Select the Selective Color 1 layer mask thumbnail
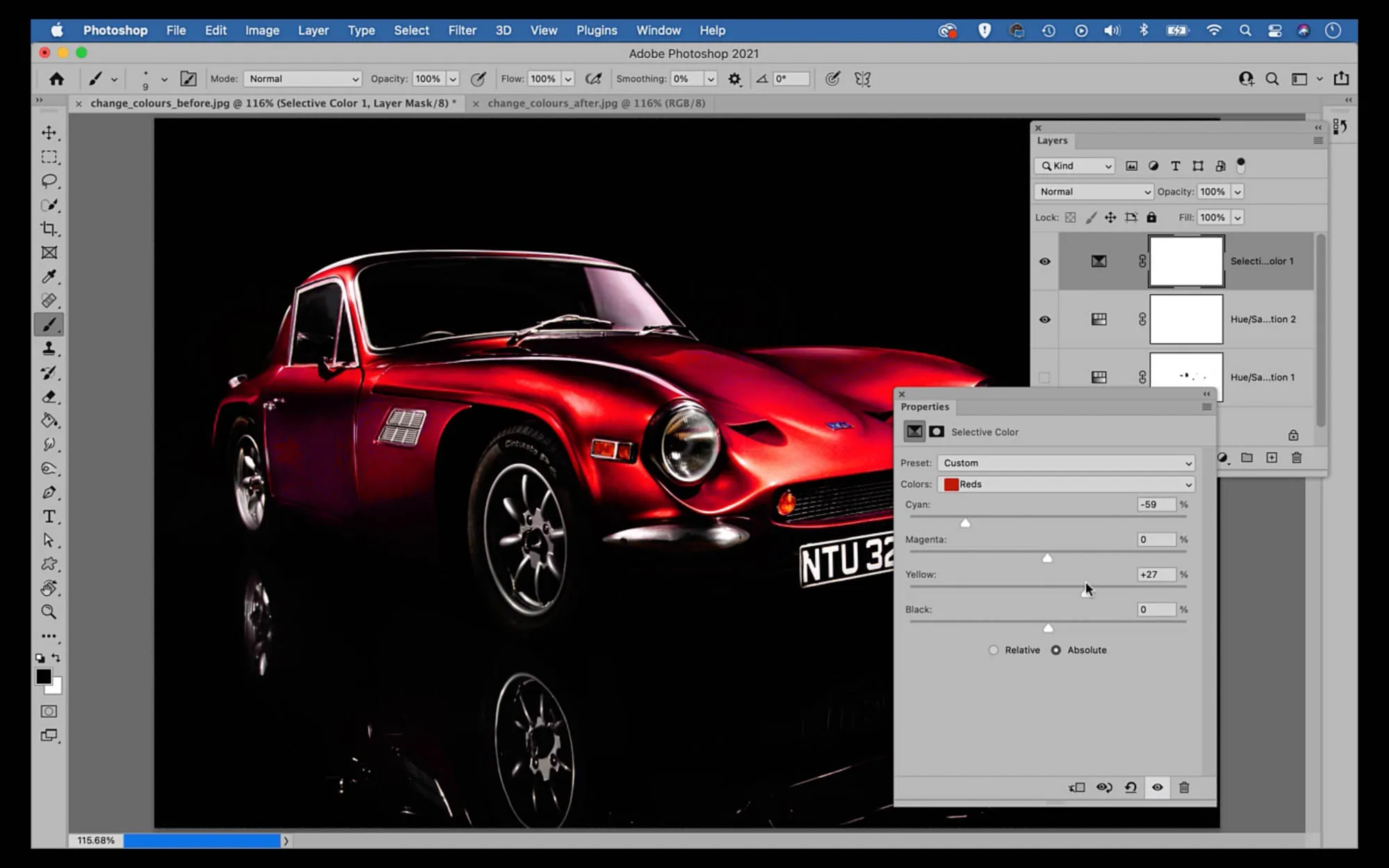Screen dimensions: 1389x868 coord(1186,262)
